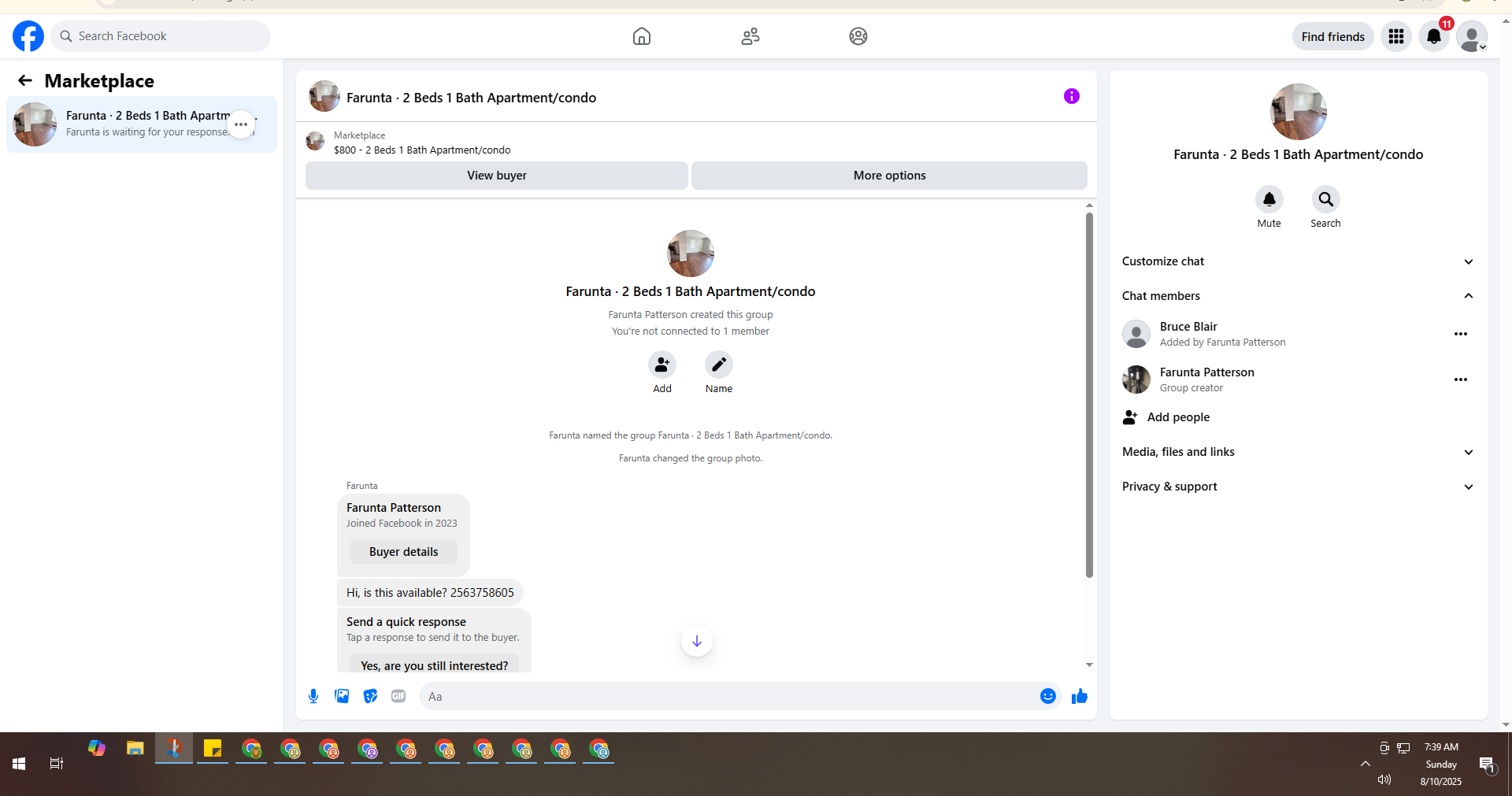The image size is (1512, 796).
Task: Click the View buyer button
Action: [497, 176]
